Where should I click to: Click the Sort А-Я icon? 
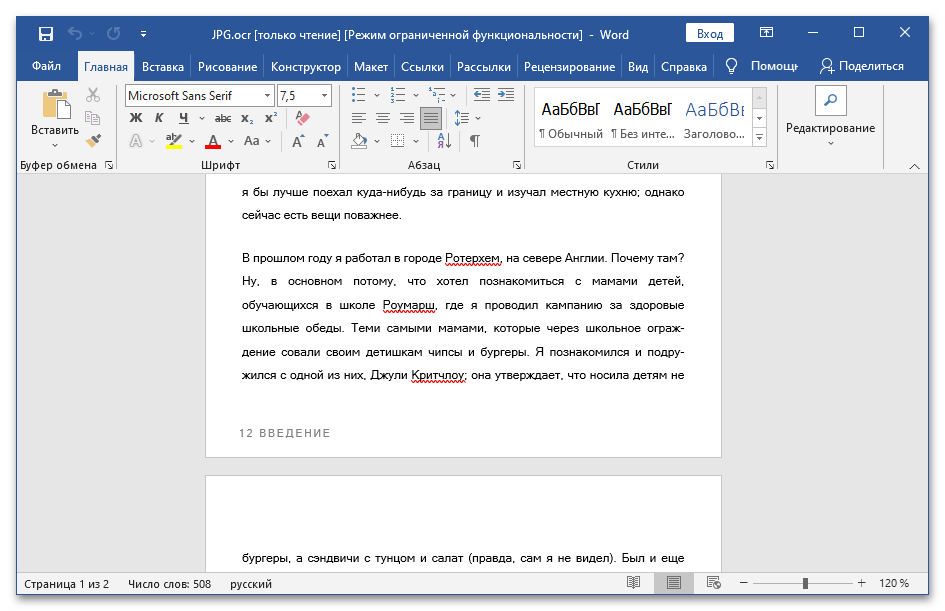click(x=444, y=141)
